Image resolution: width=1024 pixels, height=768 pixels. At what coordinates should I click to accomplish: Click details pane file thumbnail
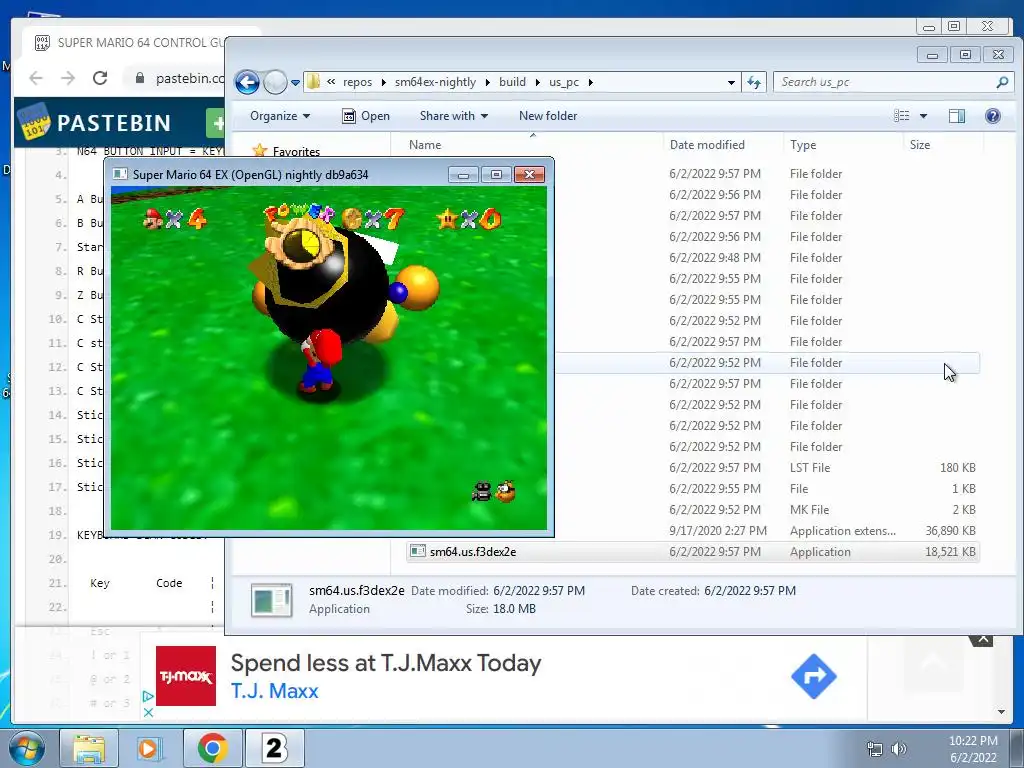(272, 600)
